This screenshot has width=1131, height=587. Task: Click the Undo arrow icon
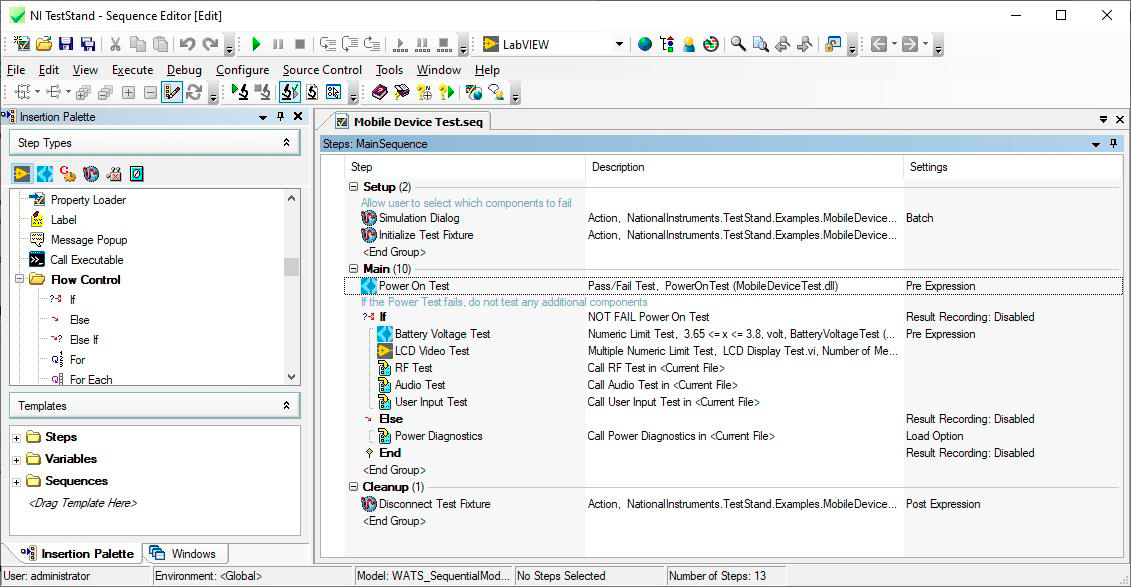[x=187, y=44]
